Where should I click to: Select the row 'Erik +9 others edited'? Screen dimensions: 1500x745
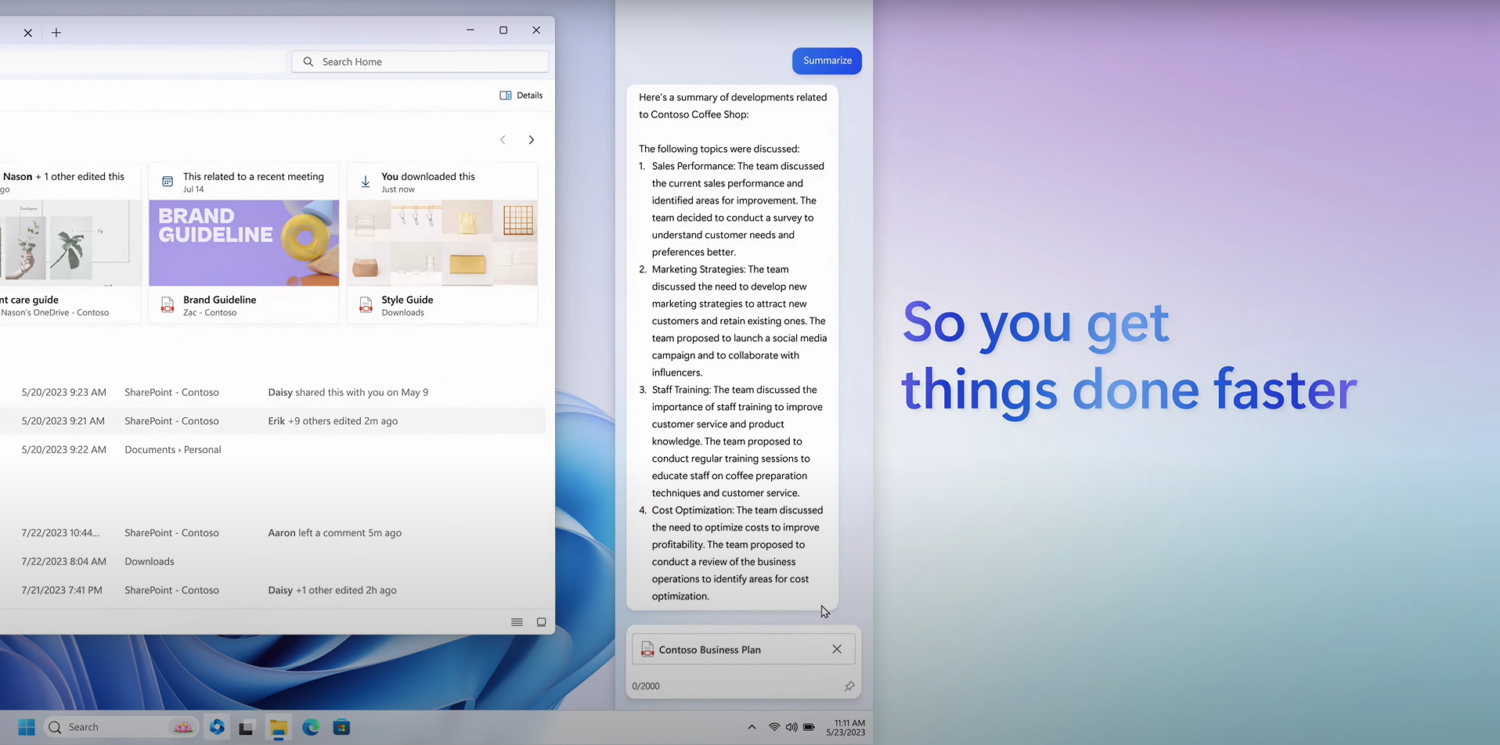273,421
